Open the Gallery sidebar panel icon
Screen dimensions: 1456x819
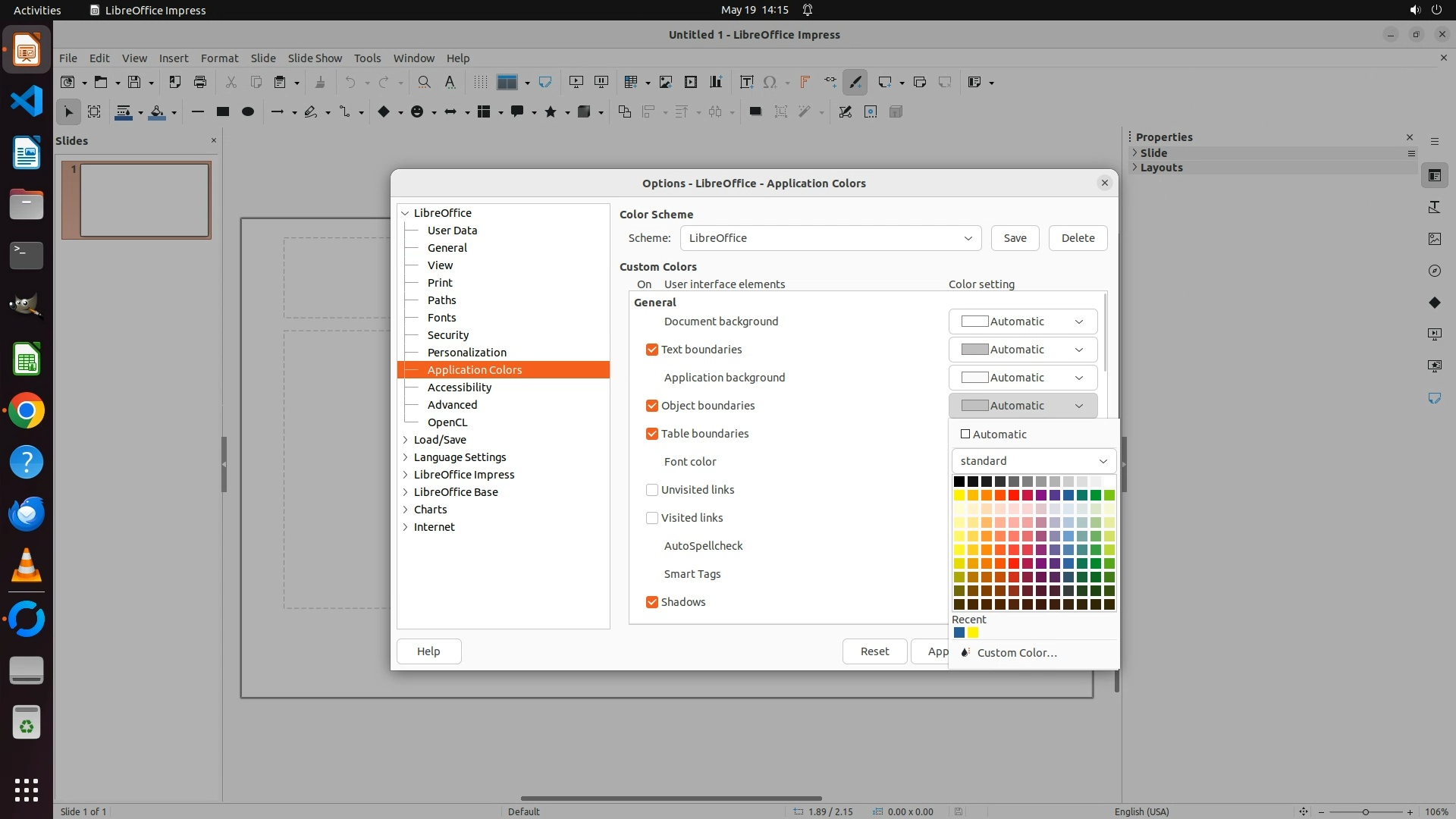point(1434,239)
